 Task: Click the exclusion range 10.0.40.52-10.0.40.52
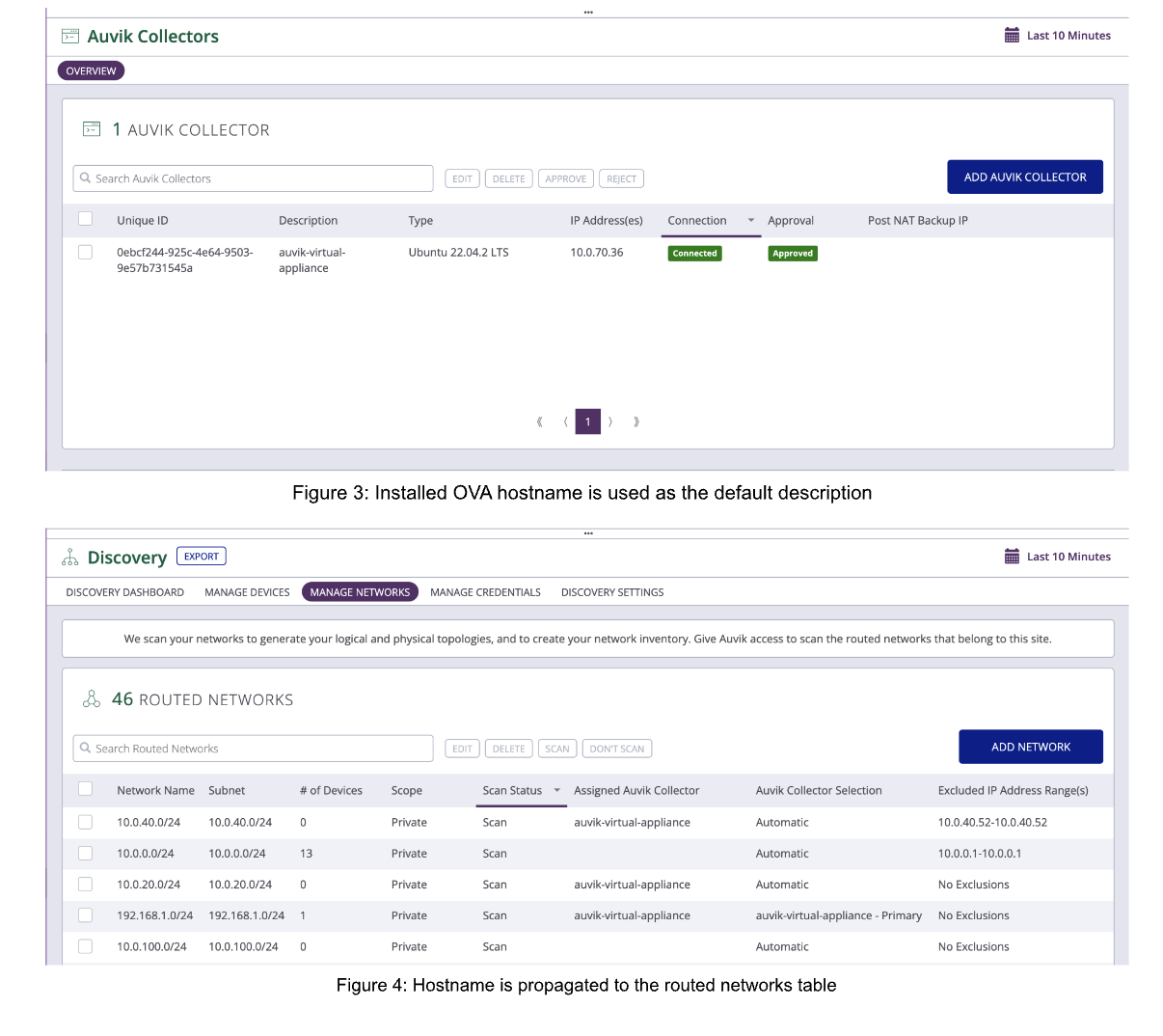point(992,823)
